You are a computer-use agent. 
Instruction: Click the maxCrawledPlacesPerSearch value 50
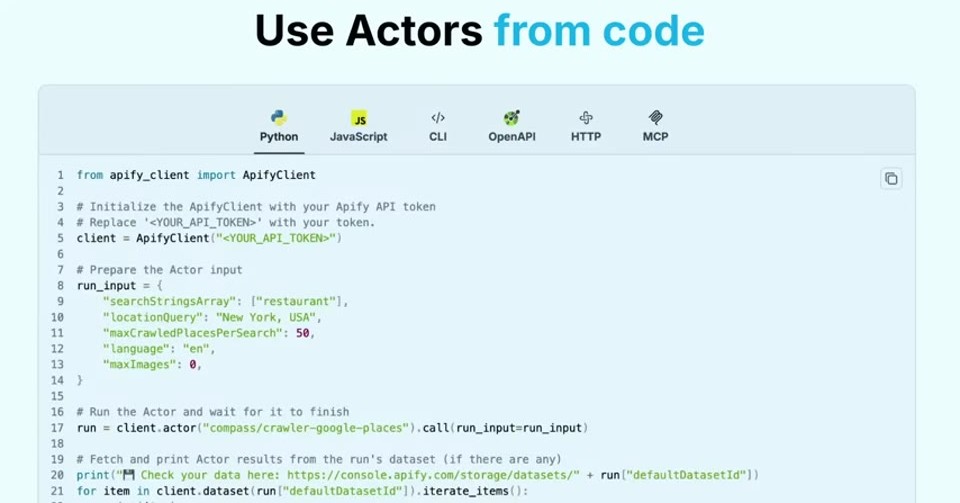(x=302, y=333)
